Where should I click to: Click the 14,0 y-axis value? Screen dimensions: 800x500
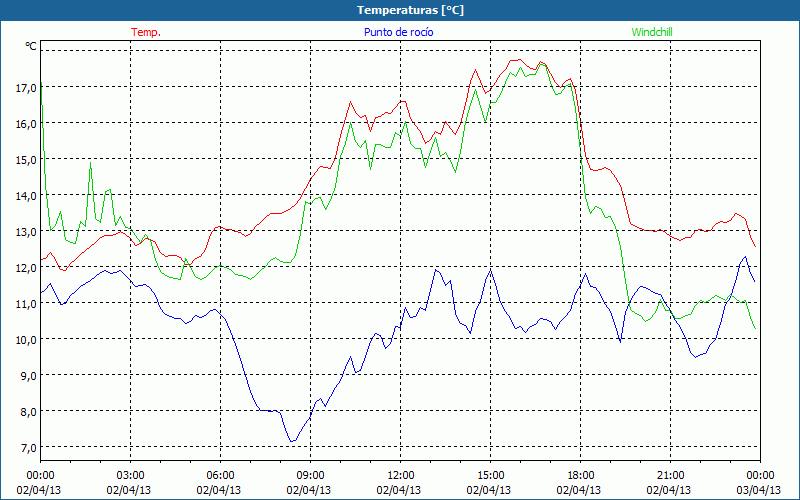(x=26, y=196)
